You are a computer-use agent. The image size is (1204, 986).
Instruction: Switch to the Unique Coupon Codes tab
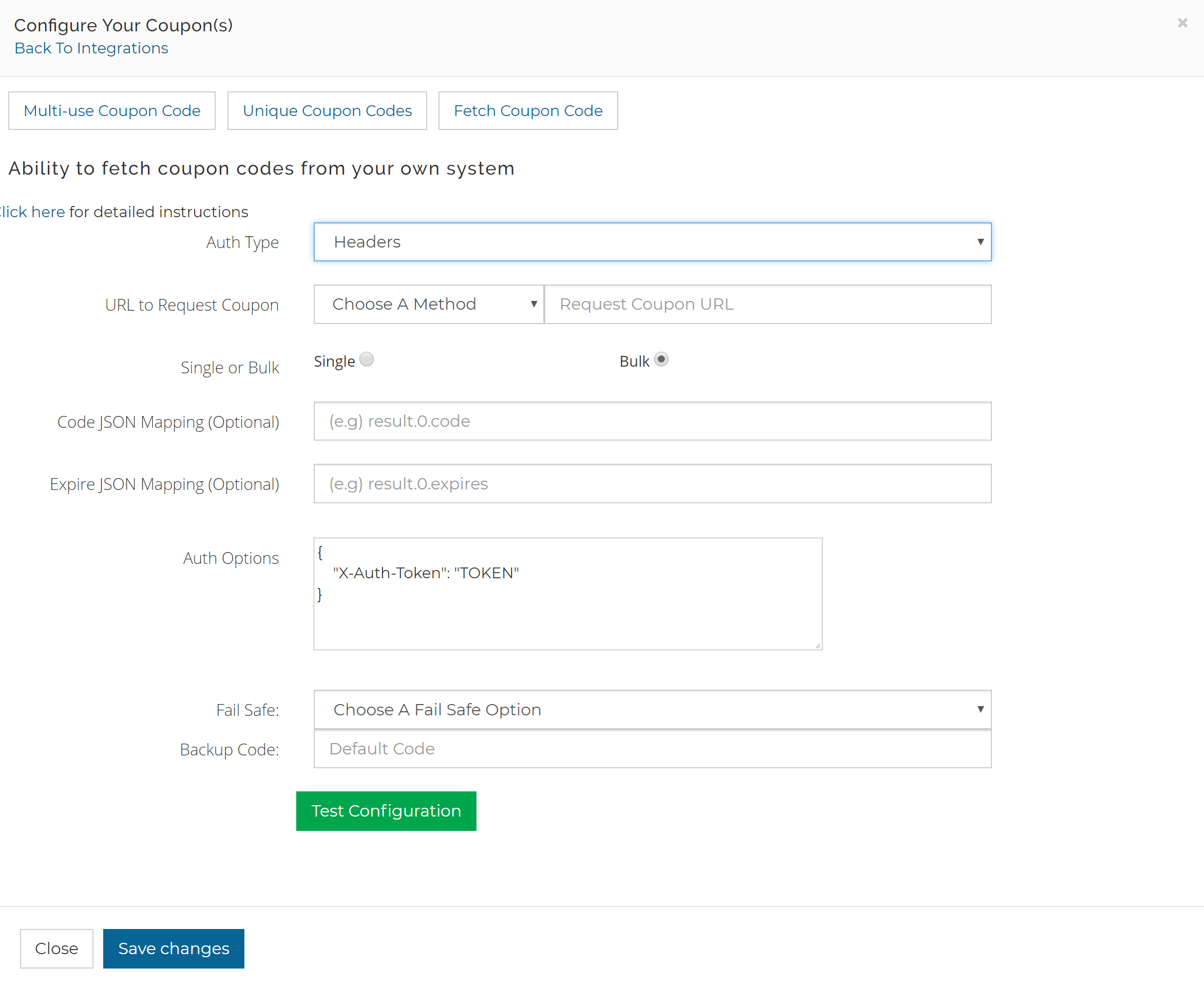(x=327, y=110)
